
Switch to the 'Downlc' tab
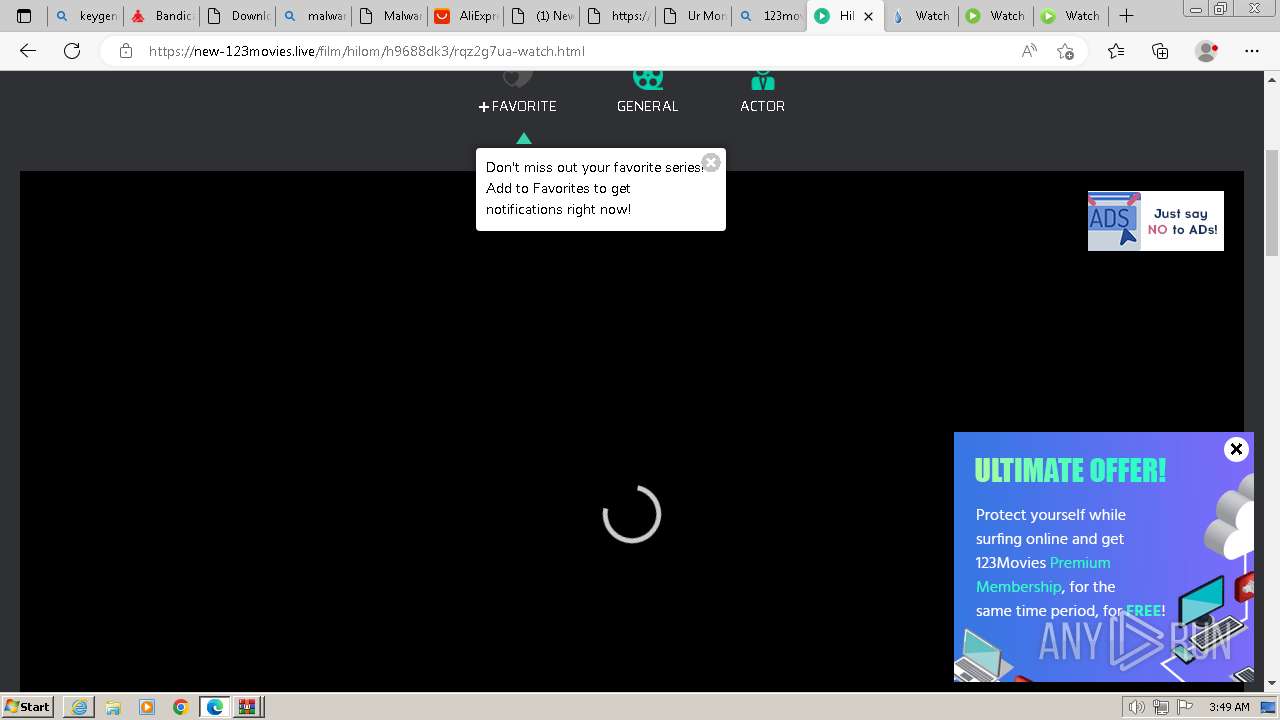[x=237, y=16]
